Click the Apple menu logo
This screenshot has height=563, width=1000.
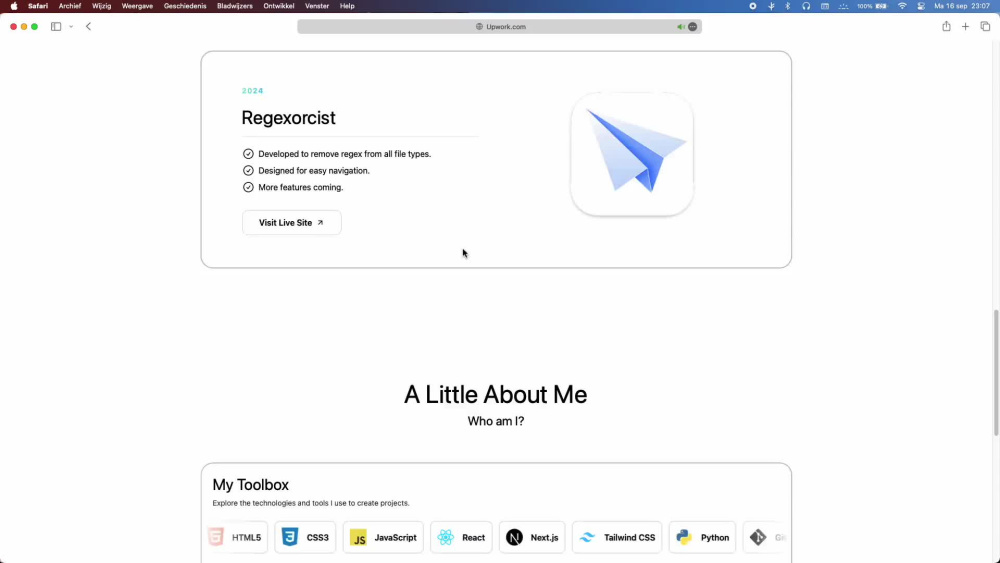[x=14, y=6]
